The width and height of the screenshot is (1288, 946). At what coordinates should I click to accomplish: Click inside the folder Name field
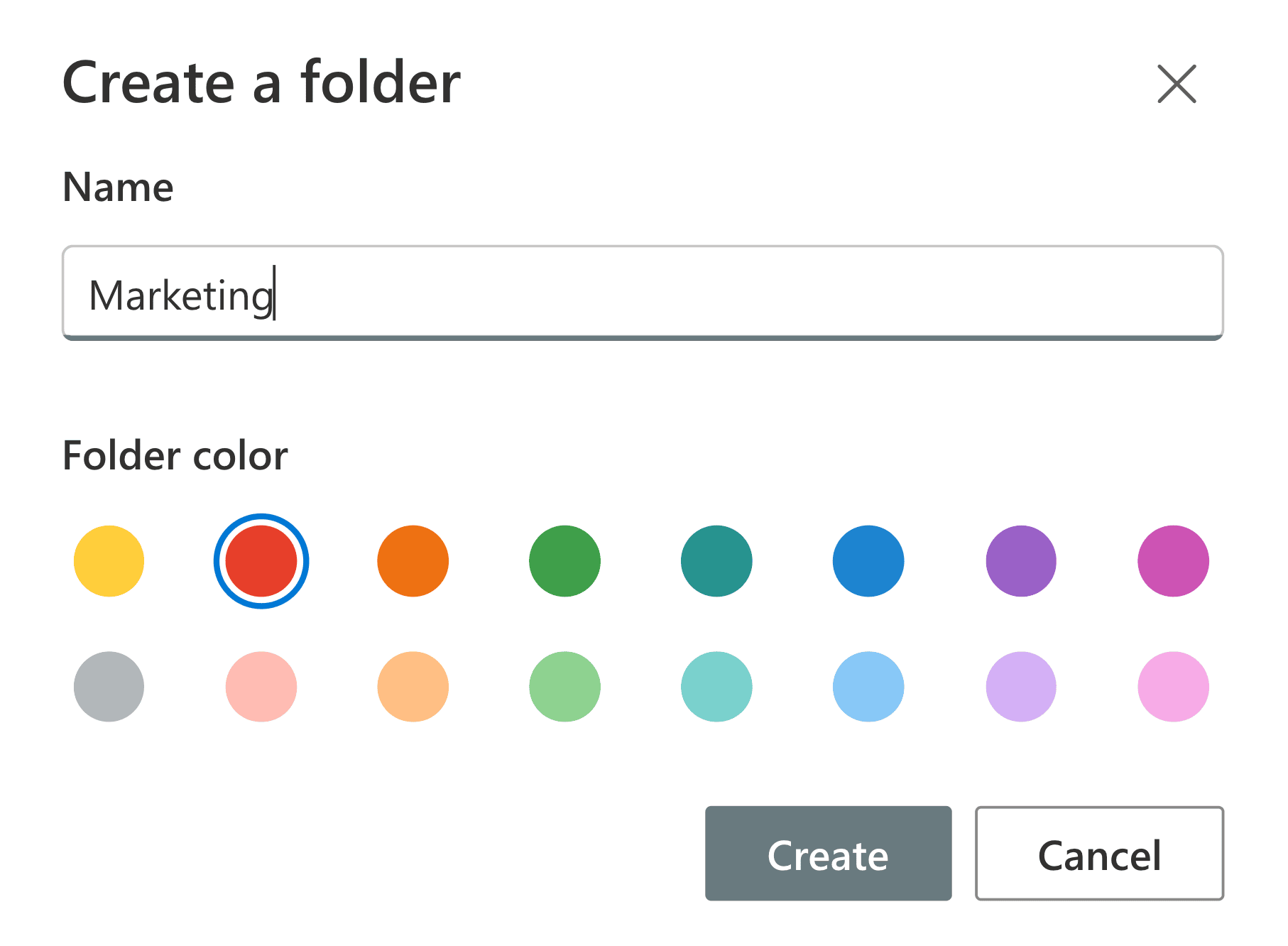pyautogui.click(x=643, y=293)
